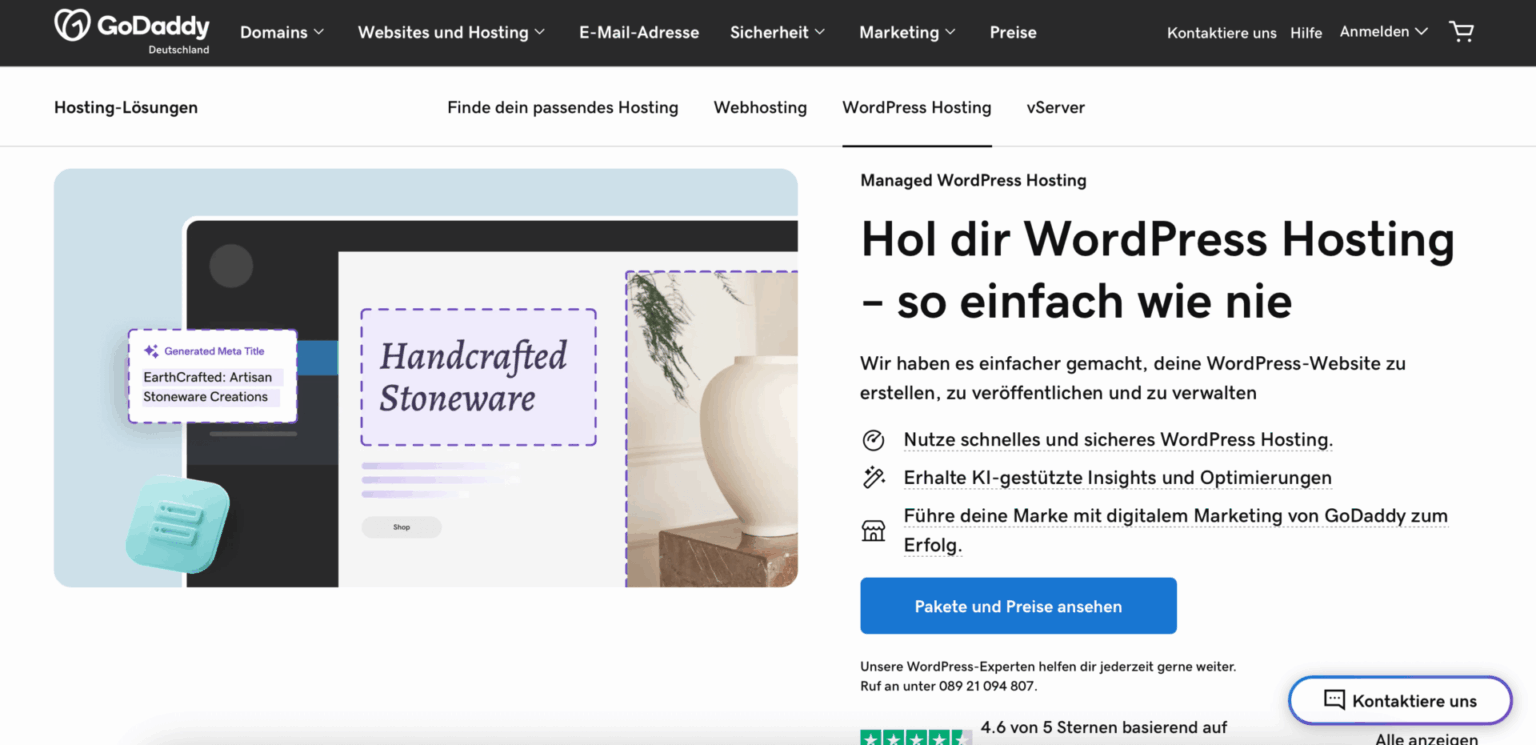The width and height of the screenshot is (1536, 745).
Task: Expand the Domains dropdown menu
Action: [282, 32]
